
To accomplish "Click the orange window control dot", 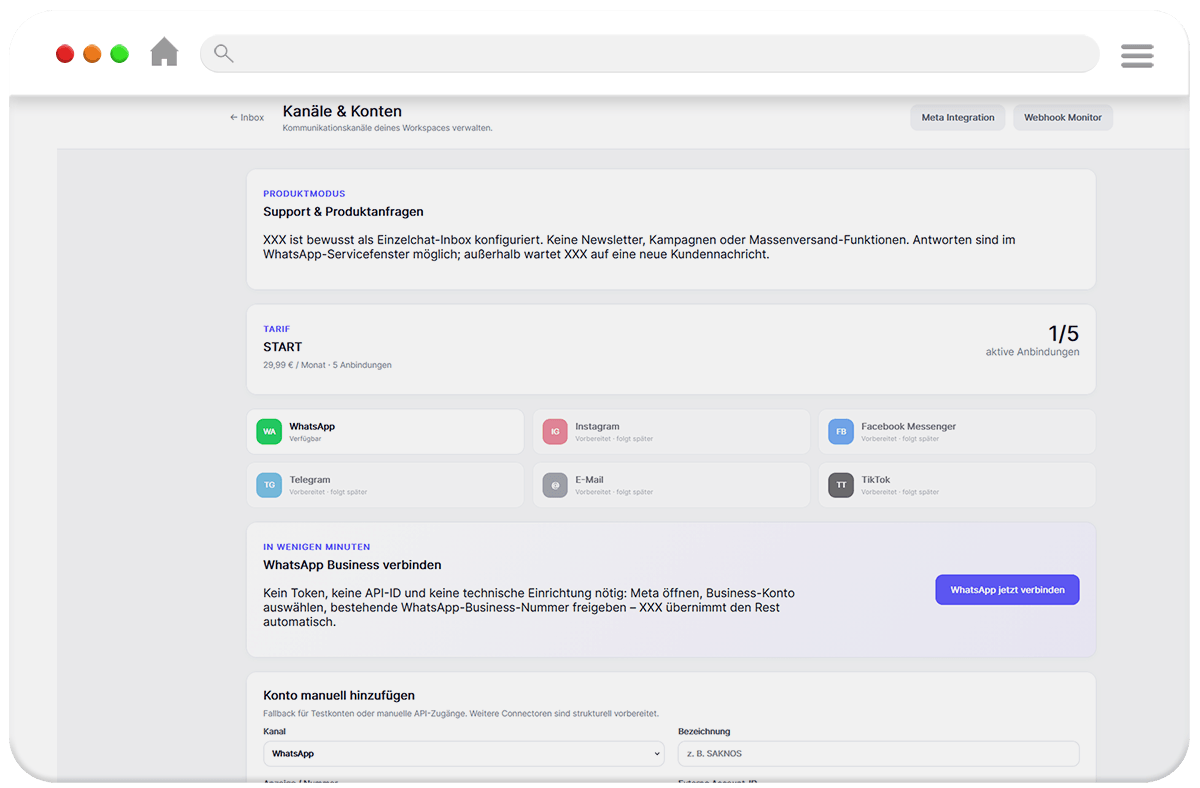I will (92, 54).
